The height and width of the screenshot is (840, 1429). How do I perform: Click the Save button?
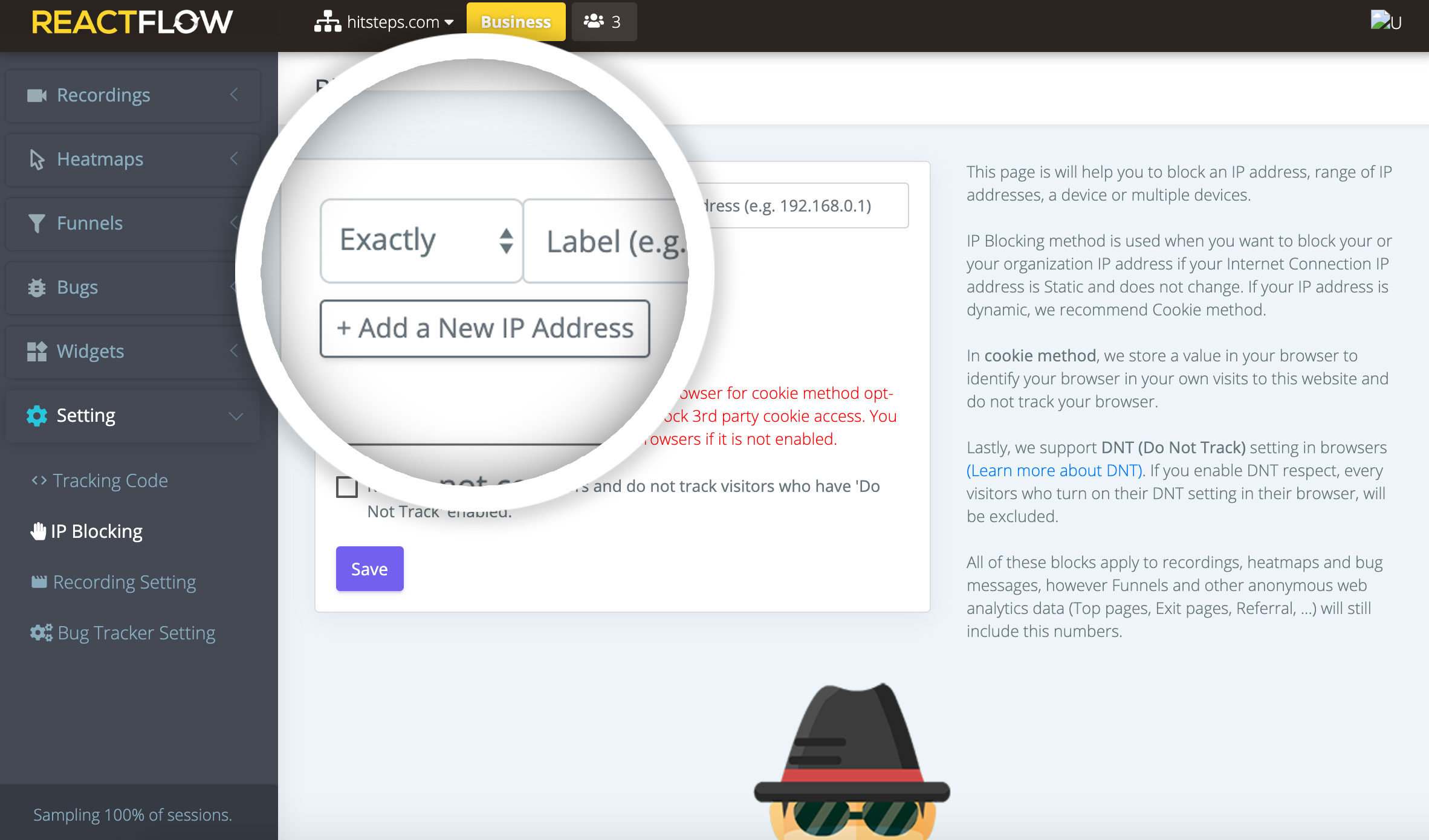369,568
